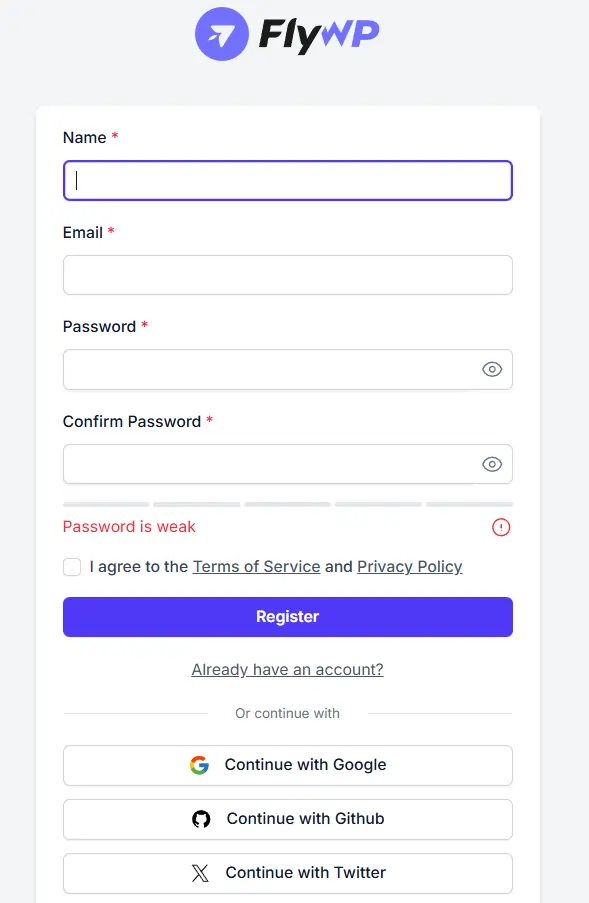Click inside the Email input field
589x903 pixels.
[287, 274]
